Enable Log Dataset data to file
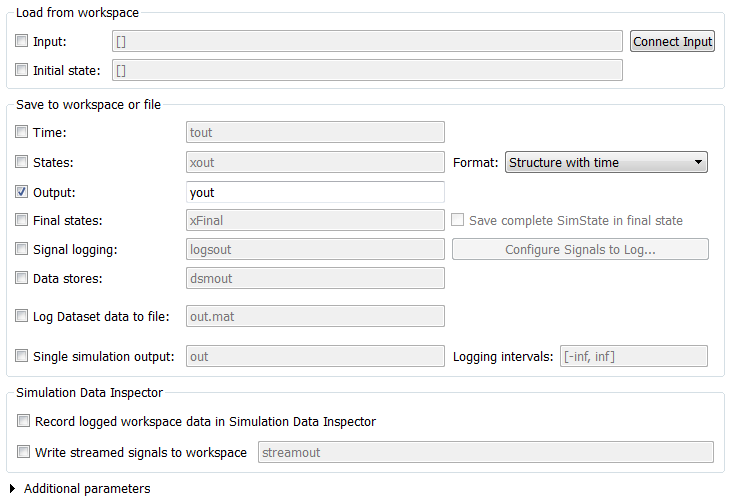The width and height of the screenshot is (730, 498). [x=22, y=316]
